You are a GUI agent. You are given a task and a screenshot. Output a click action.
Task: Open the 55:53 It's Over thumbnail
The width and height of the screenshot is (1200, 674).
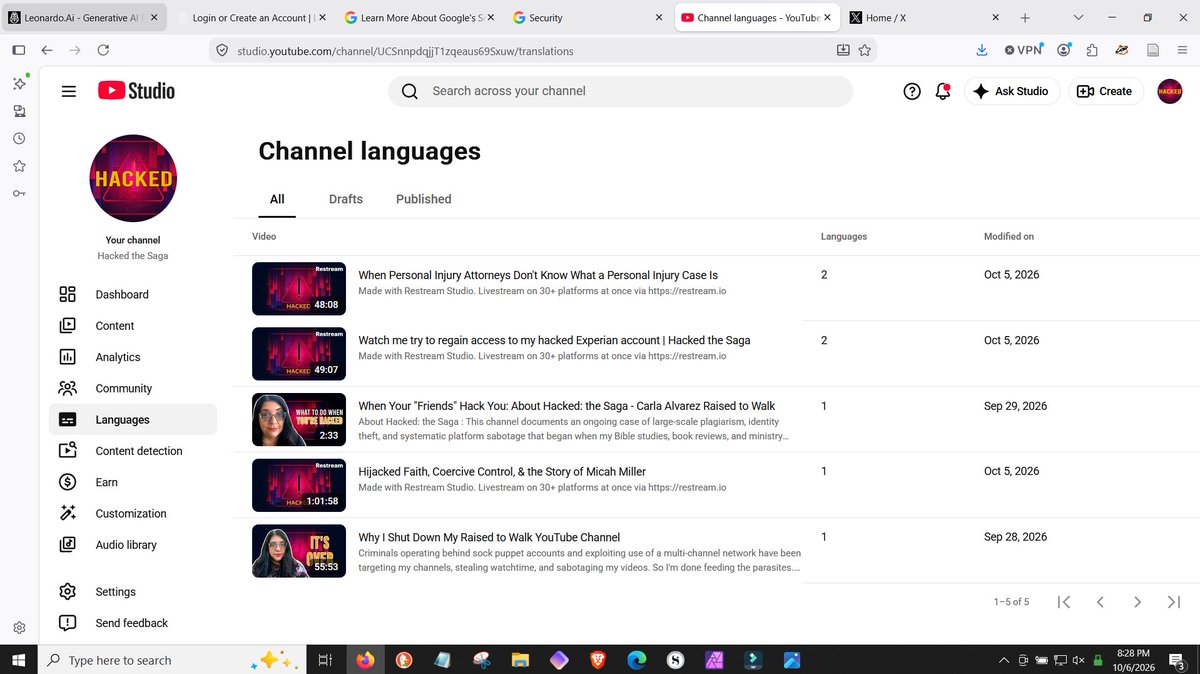[x=299, y=551]
